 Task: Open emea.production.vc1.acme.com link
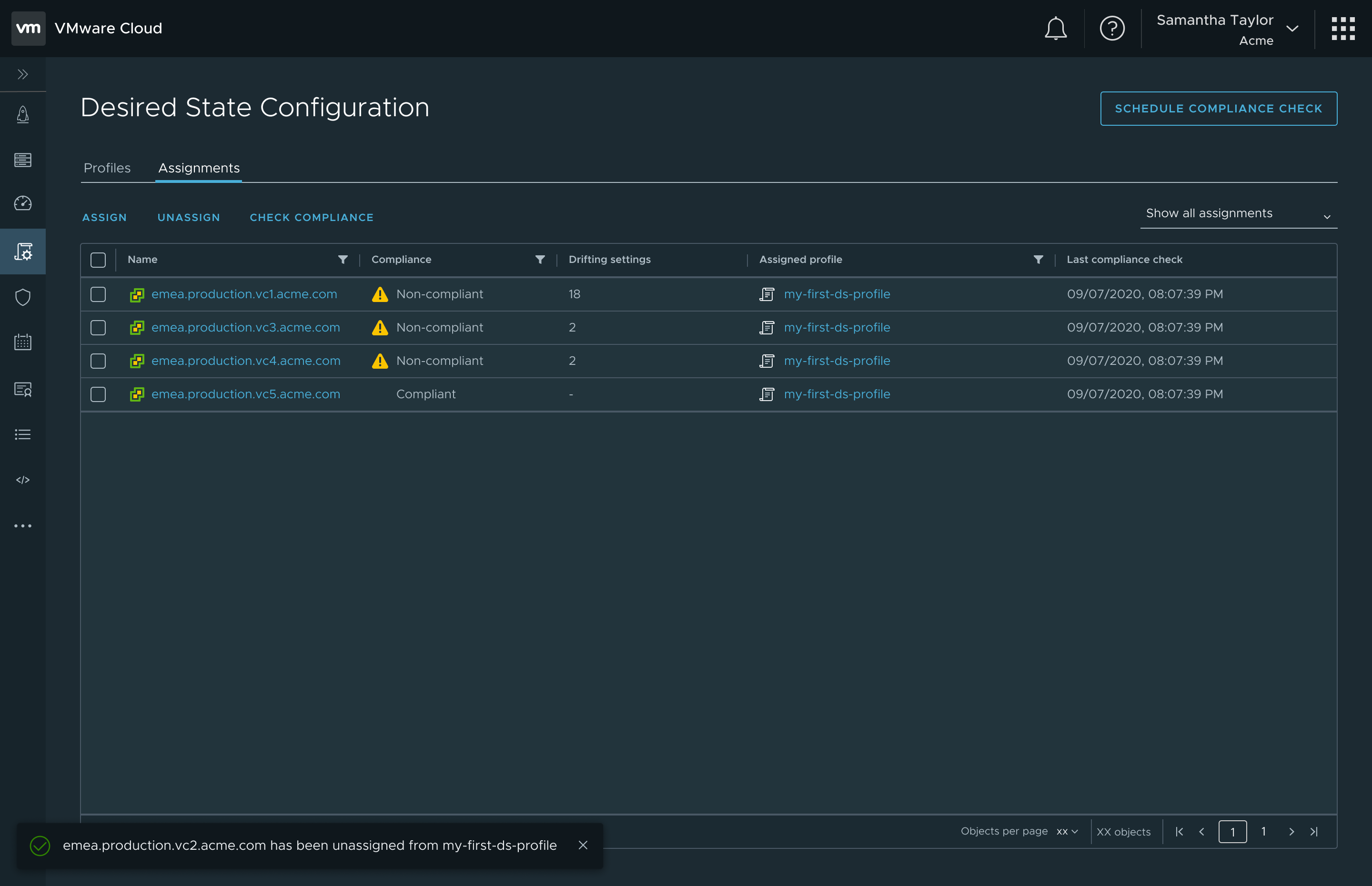(x=244, y=294)
